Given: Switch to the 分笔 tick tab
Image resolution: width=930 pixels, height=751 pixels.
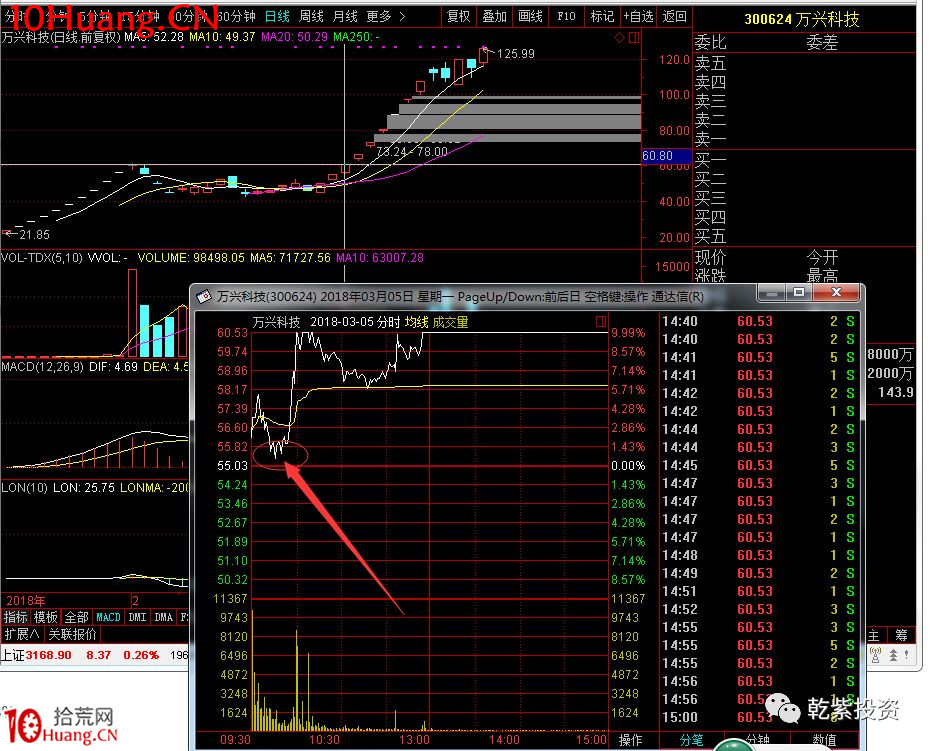Looking at the screenshot, I should (x=692, y=740).
